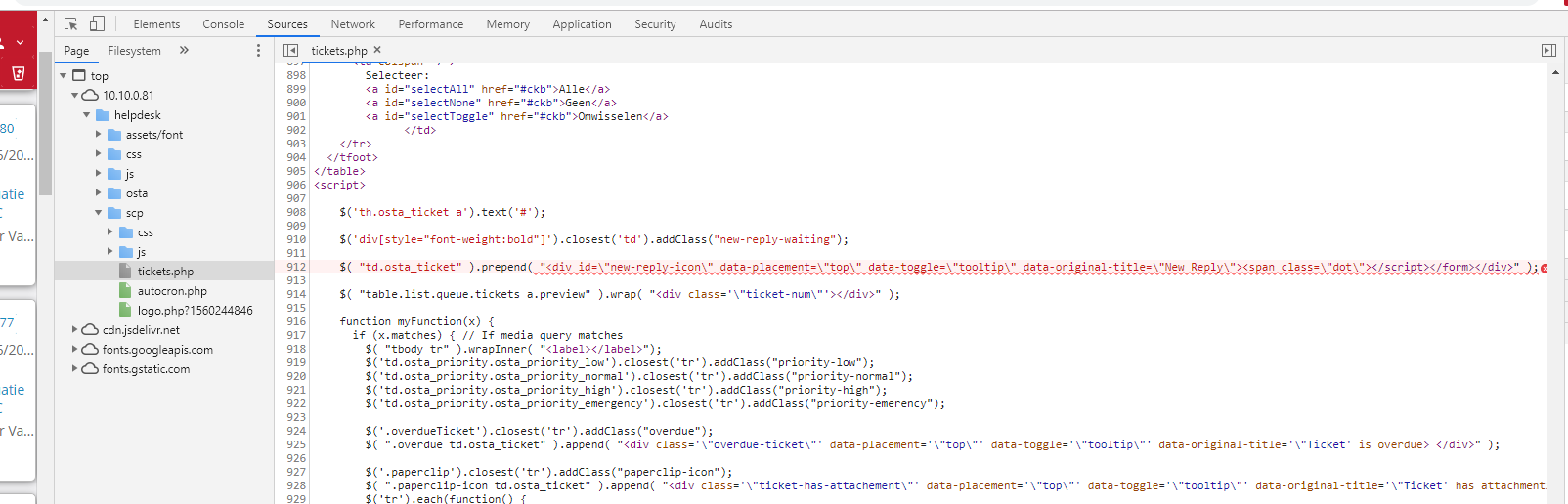Open the user dropdown in red header
Screen dimensions: 1568x504
coord(20,43)
